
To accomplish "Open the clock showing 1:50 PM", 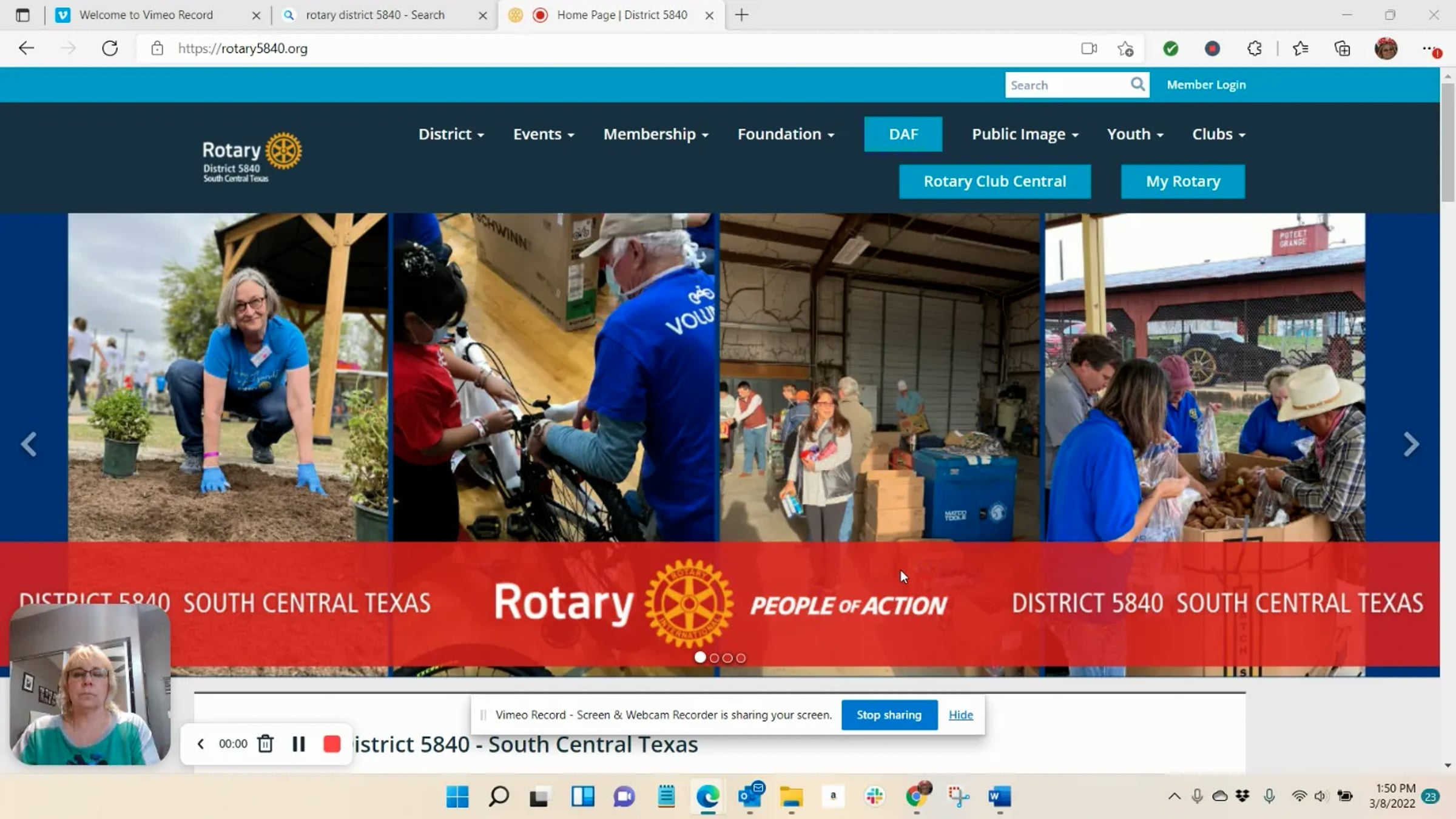I will (1392, 796).
